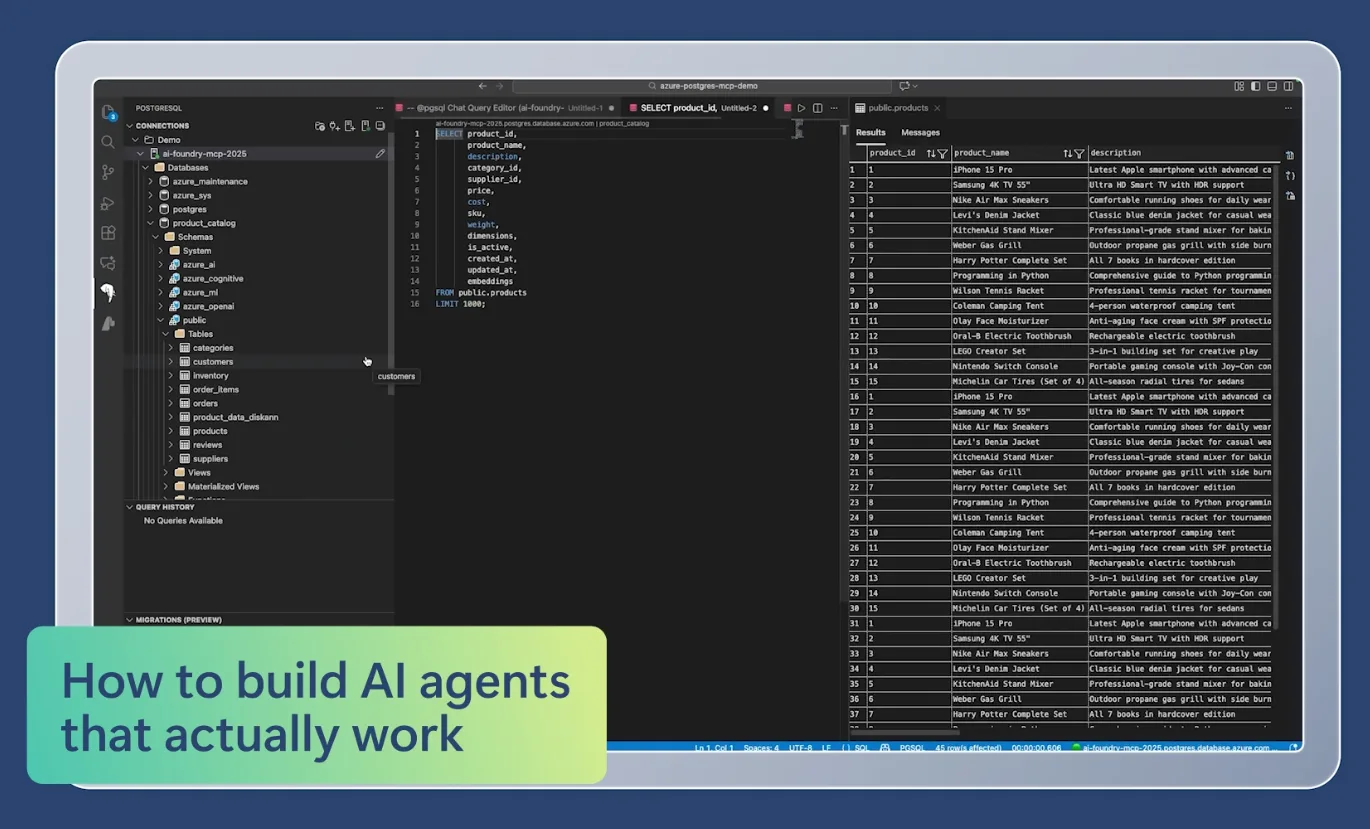Image resolution: width=1370 pixels, height=829 pixels.
Task: Open the Source Control view
Action: [110, 172]
